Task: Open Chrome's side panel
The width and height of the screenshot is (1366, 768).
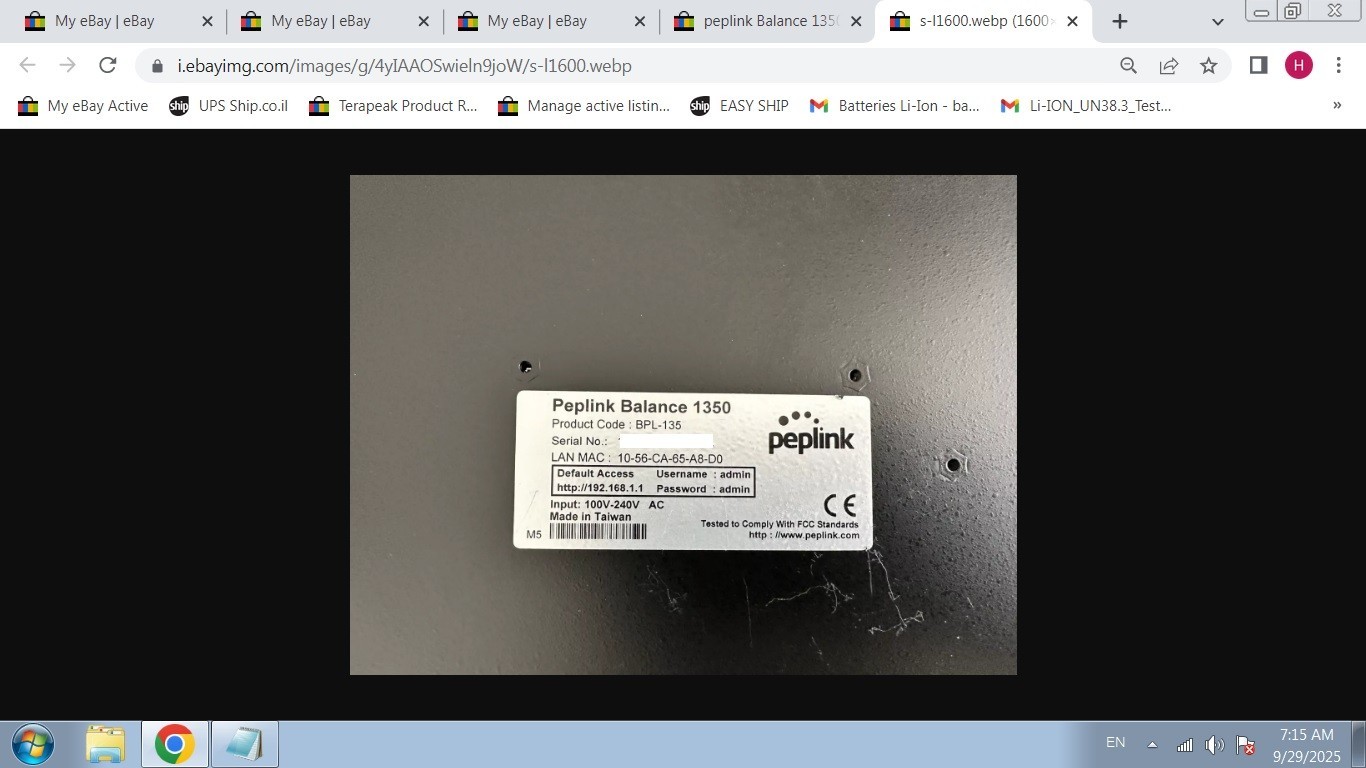Action: pos(1258,65)
